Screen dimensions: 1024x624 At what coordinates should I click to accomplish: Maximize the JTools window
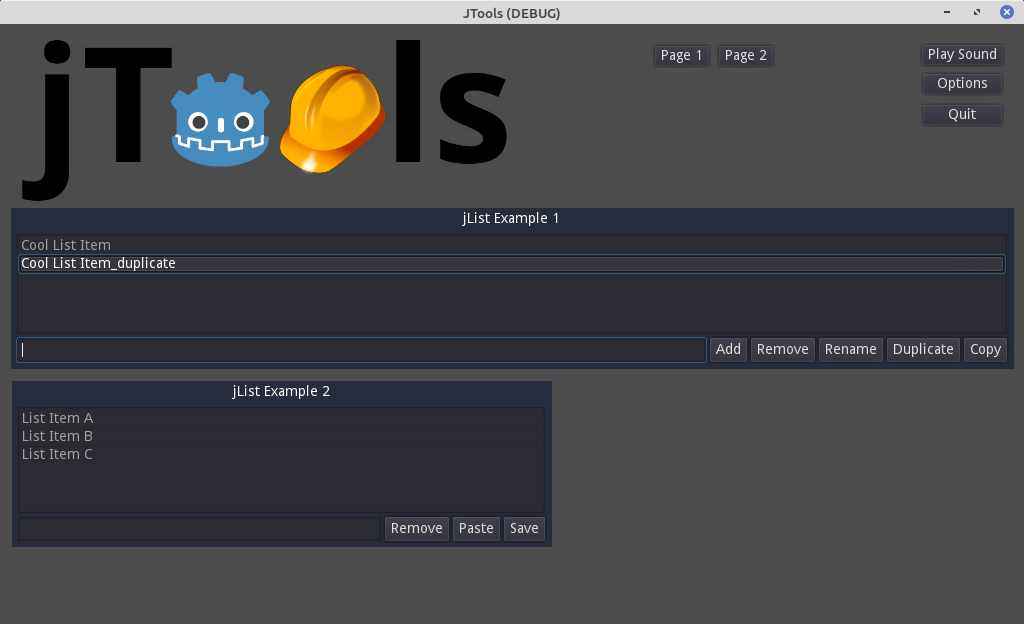[x=977, y=12]
